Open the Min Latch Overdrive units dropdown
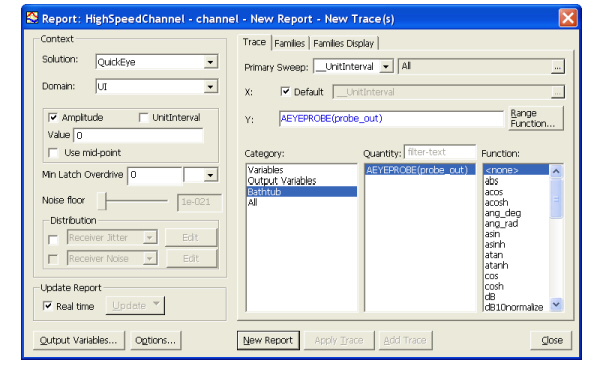This screenshot has height=365, width=600. click(210, 175)
